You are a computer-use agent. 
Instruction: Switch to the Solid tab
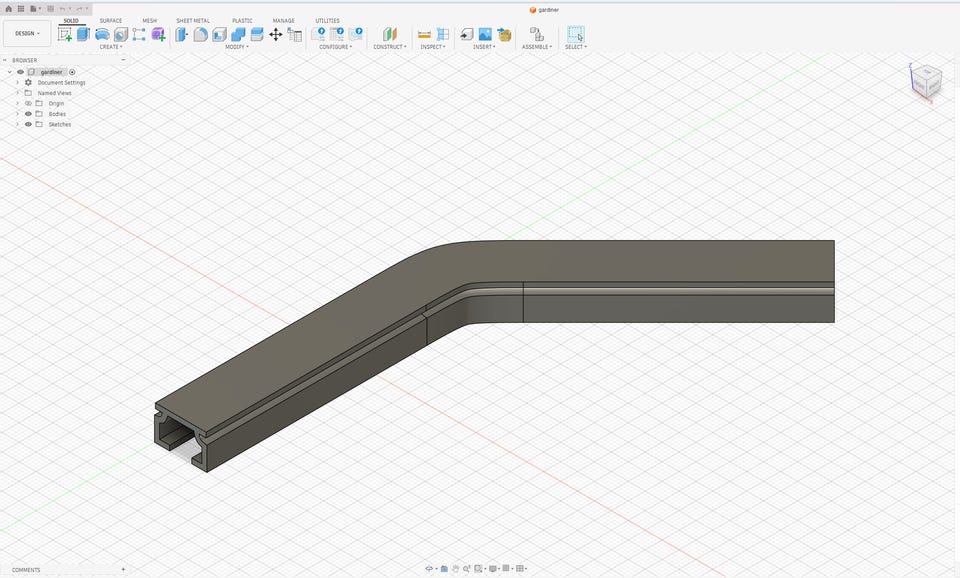click(x=71, y=21)
